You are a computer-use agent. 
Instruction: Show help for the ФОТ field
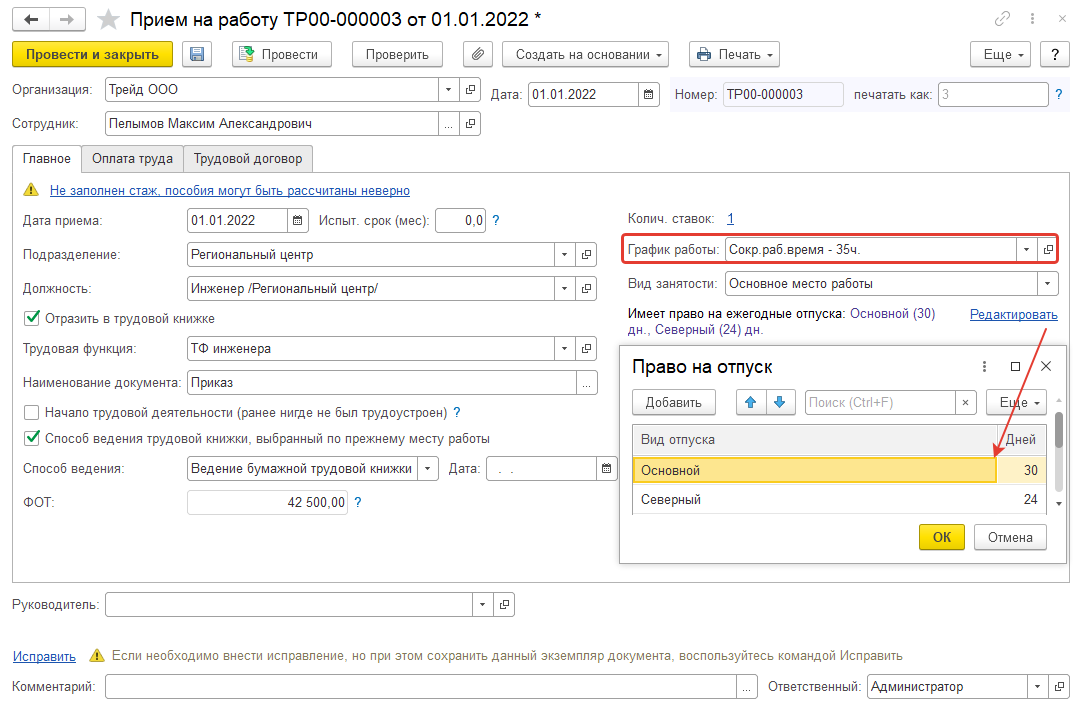click(x=358, y=502)
